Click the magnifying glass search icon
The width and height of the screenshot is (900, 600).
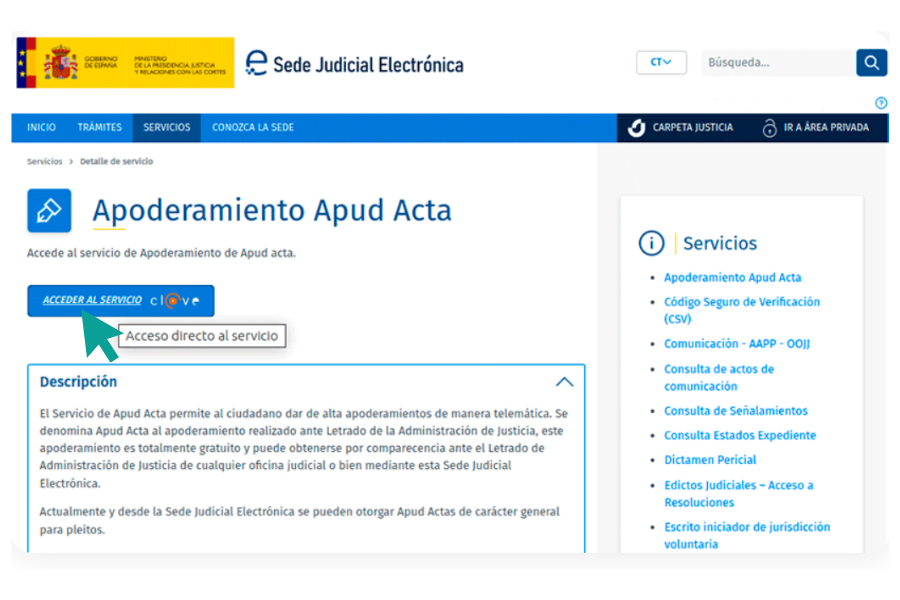coord(871,63)
